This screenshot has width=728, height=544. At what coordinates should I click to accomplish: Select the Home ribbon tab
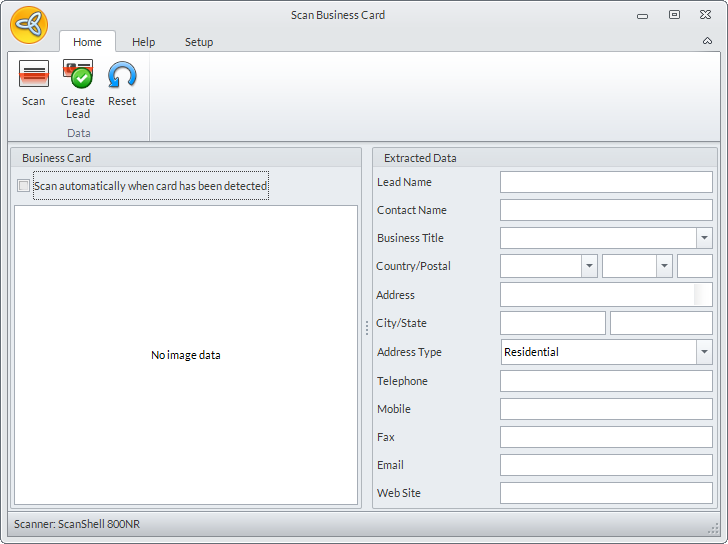(87, 42)
